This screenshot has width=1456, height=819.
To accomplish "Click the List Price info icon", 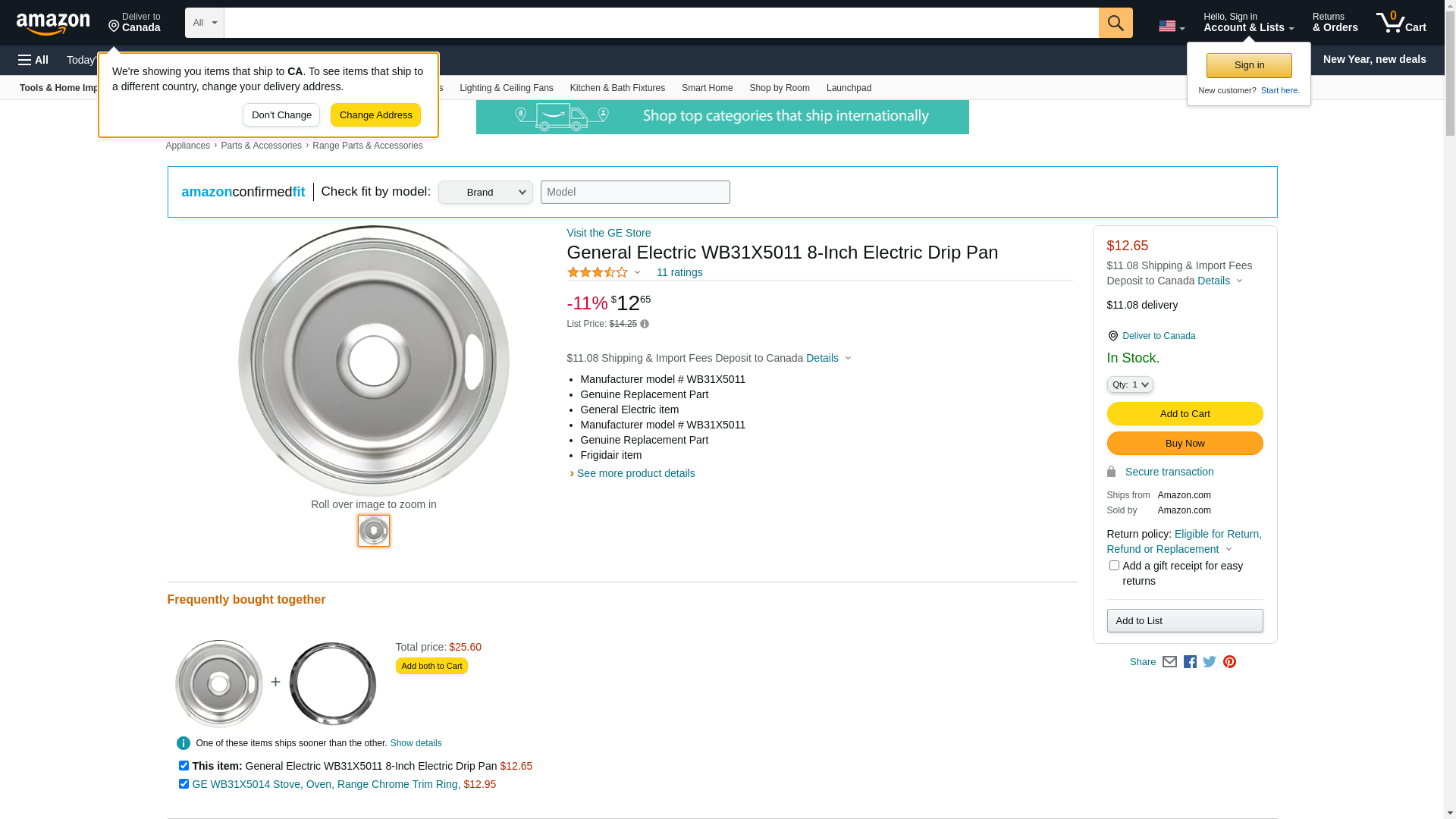I will [645, 325].
